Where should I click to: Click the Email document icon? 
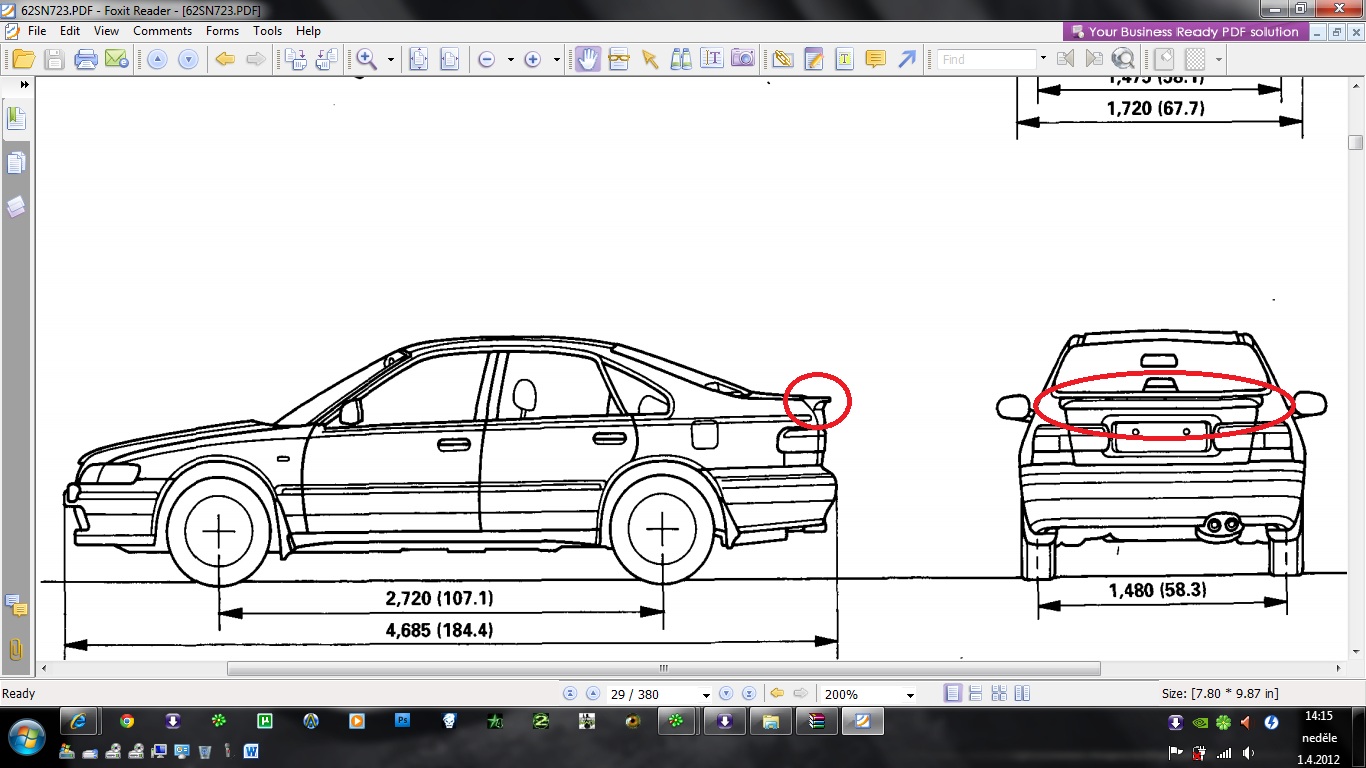tap(116, 59)
